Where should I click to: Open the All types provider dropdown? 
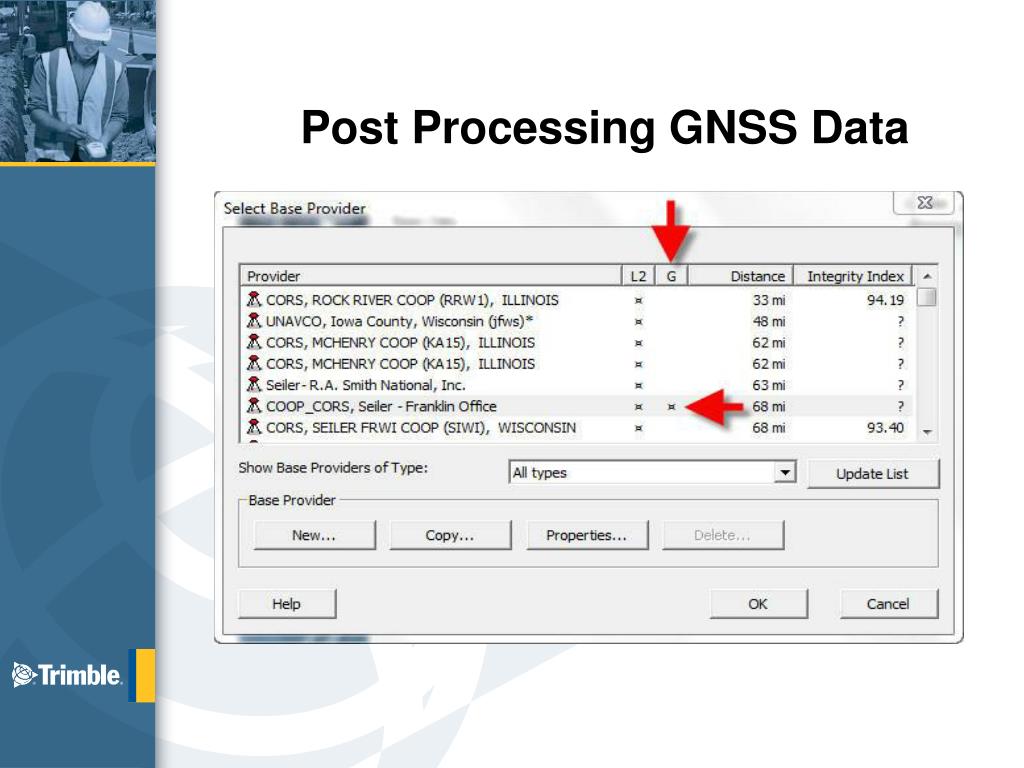tap(652, 472)
